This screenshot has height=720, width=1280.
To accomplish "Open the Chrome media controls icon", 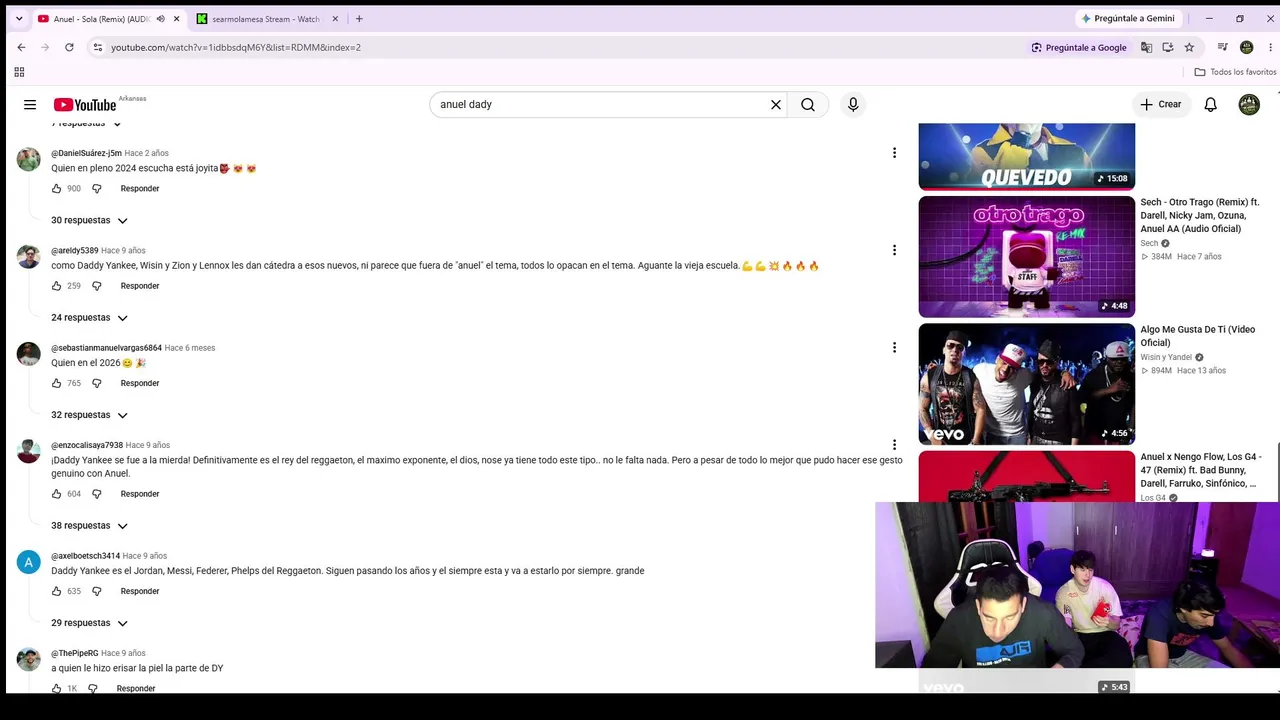I will pos(1222,47).
